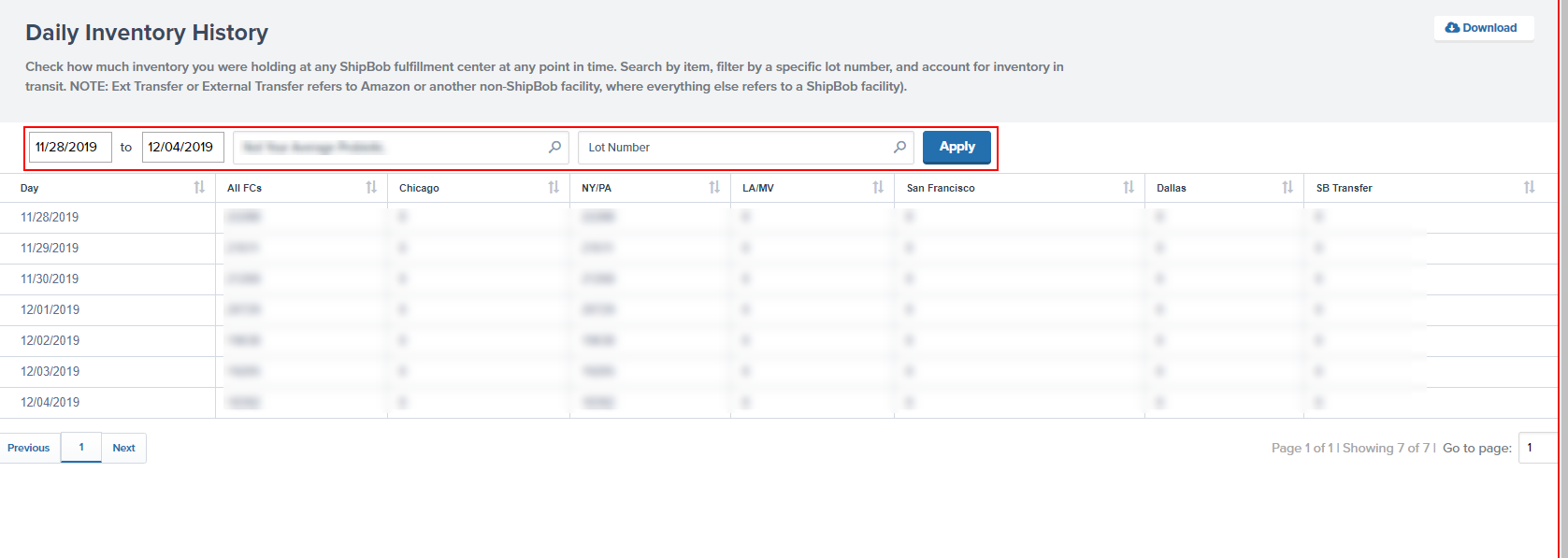
Task: Click the Day column sort icon
Action: tap(199, 188)
